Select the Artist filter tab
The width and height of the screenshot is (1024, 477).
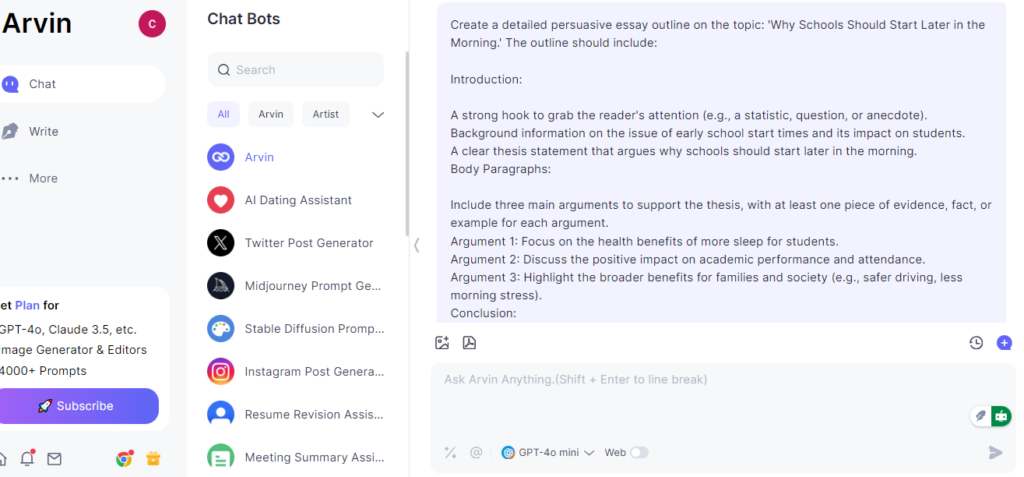(325, 114)
